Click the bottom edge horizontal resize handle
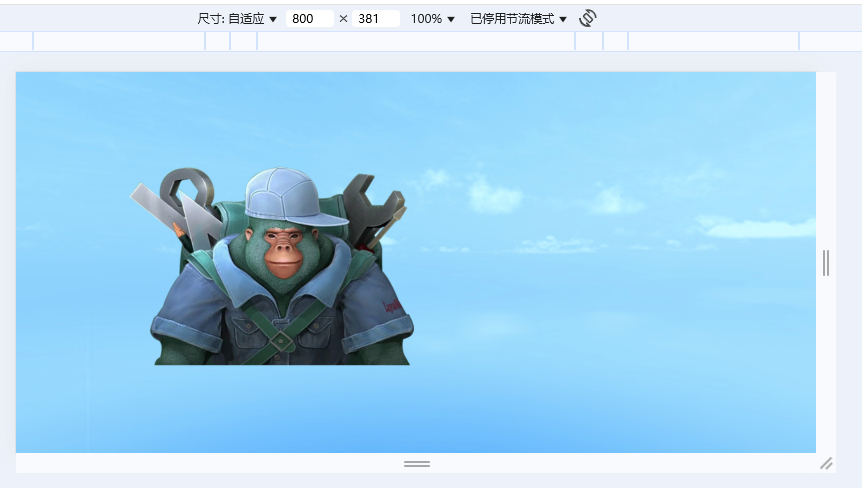This screenshot has width=862, height=488. pos(417,464)
